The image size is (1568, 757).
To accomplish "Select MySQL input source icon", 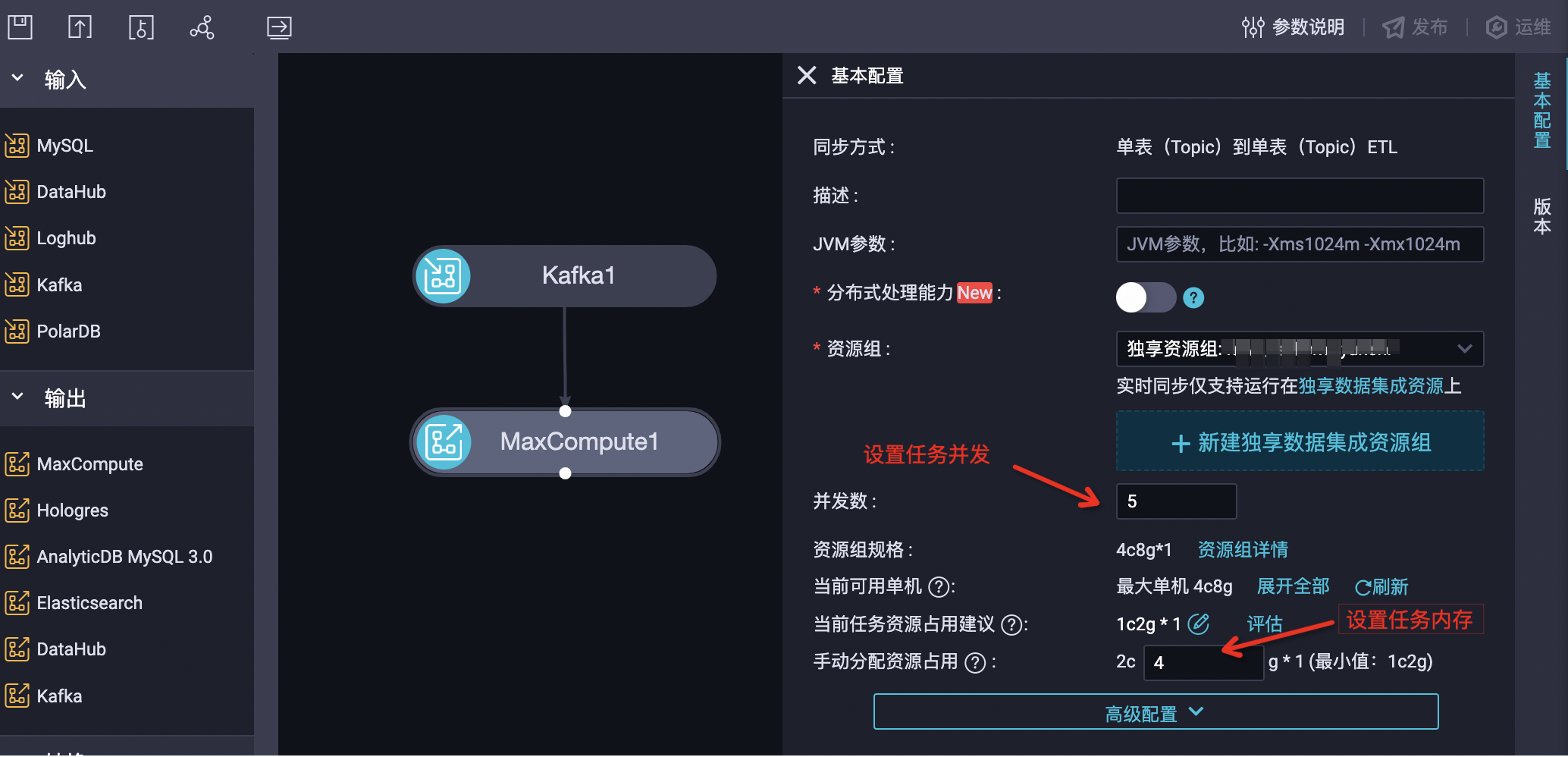I will (17, 145).
